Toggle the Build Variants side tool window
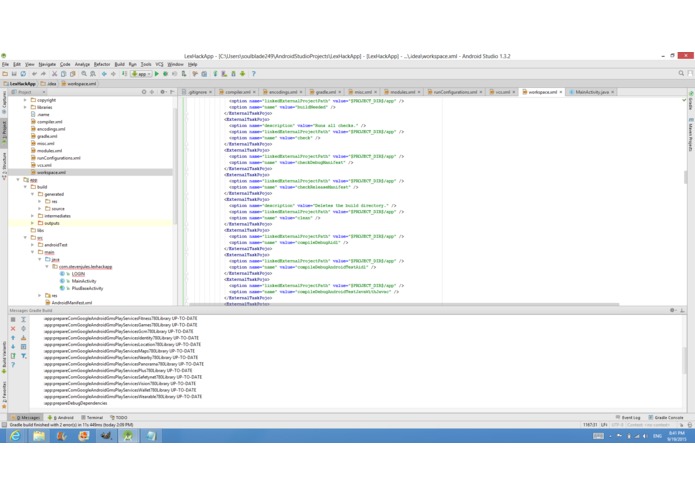The height and width of the screenshot is (494, 695). point(4,357)
